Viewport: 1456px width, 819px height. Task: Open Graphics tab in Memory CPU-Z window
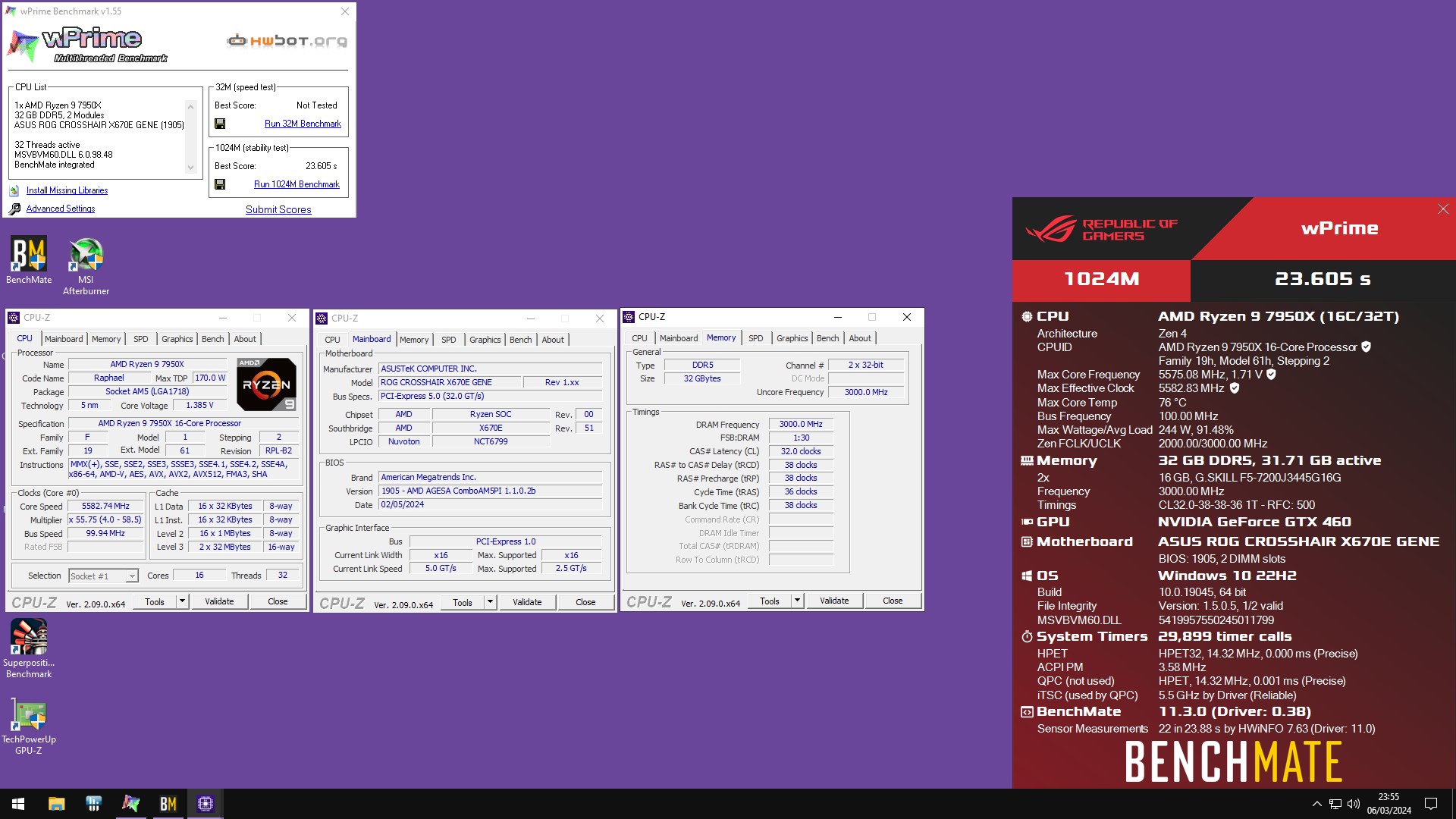792,338
